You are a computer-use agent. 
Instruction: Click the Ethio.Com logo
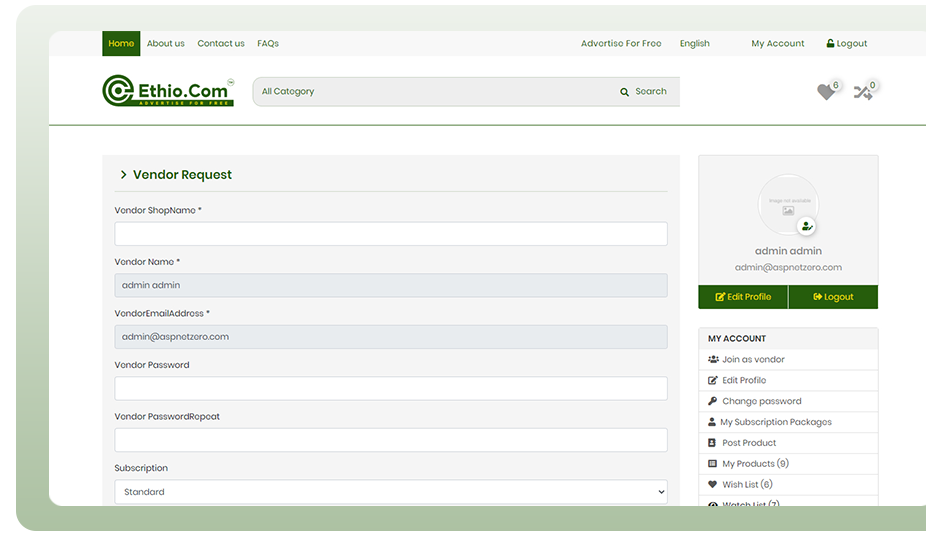click(168, 91)
